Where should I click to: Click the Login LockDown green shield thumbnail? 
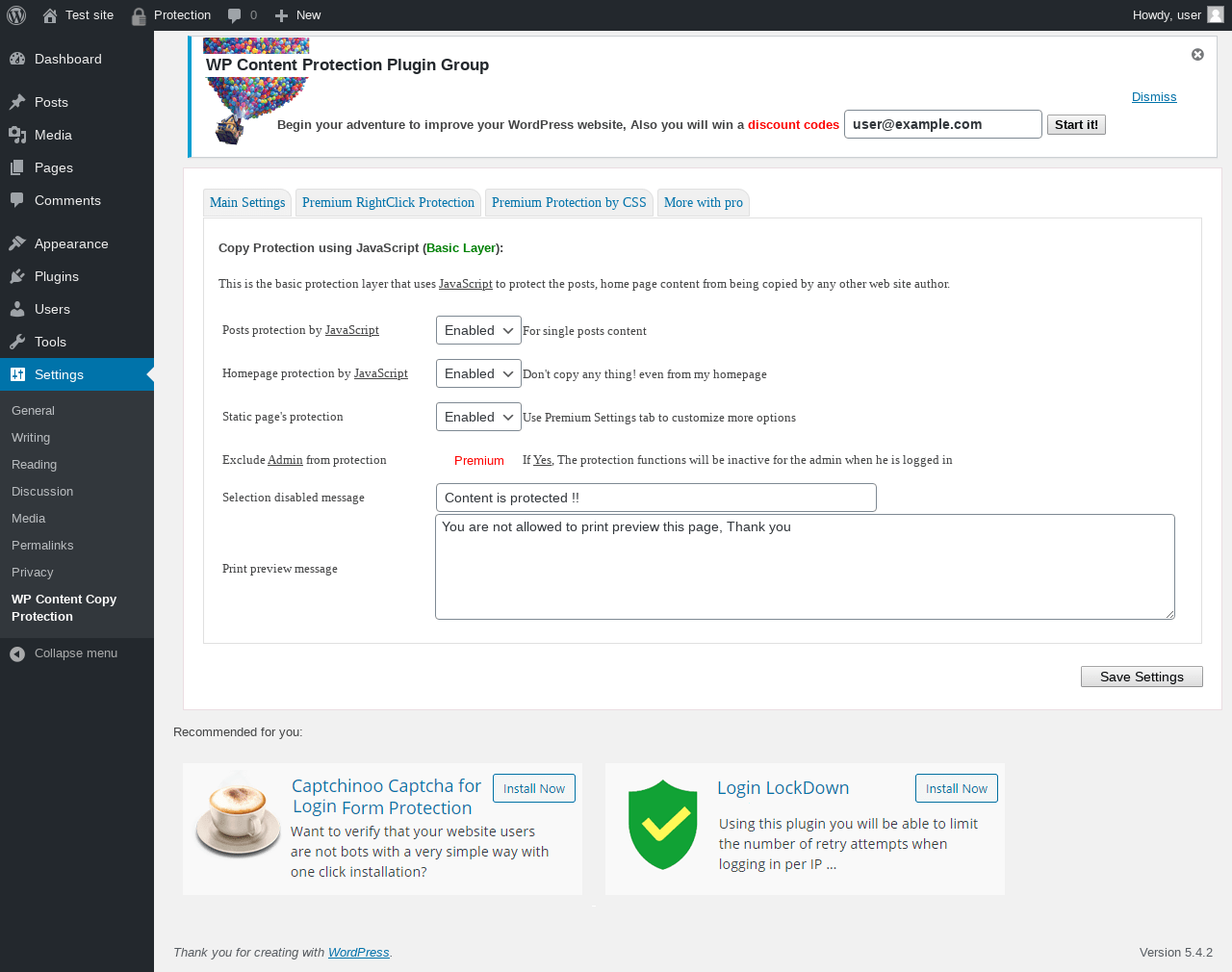(x=662, y=825)
